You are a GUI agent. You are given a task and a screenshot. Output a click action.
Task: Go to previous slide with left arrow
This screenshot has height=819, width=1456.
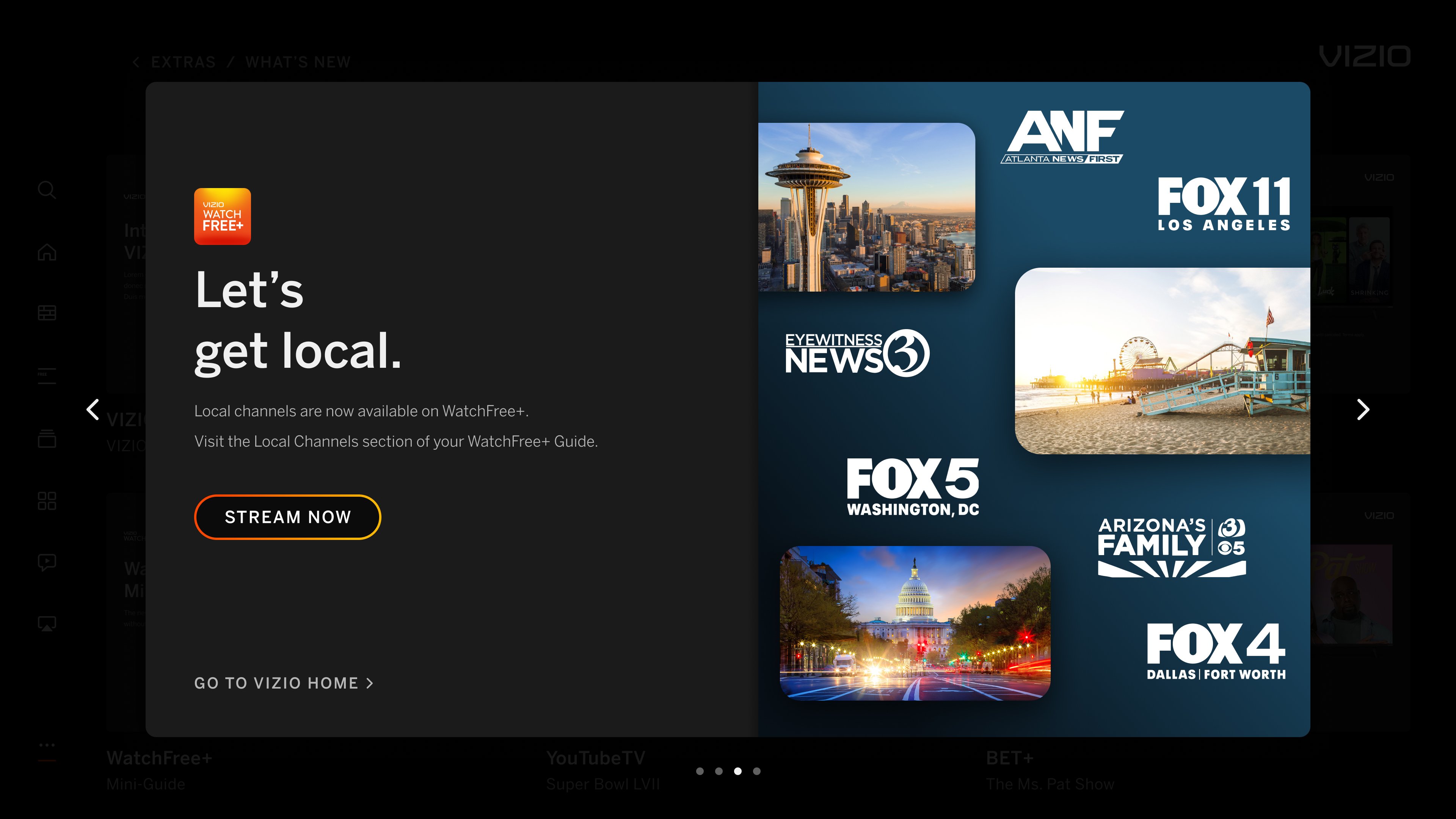coord(93,409)
